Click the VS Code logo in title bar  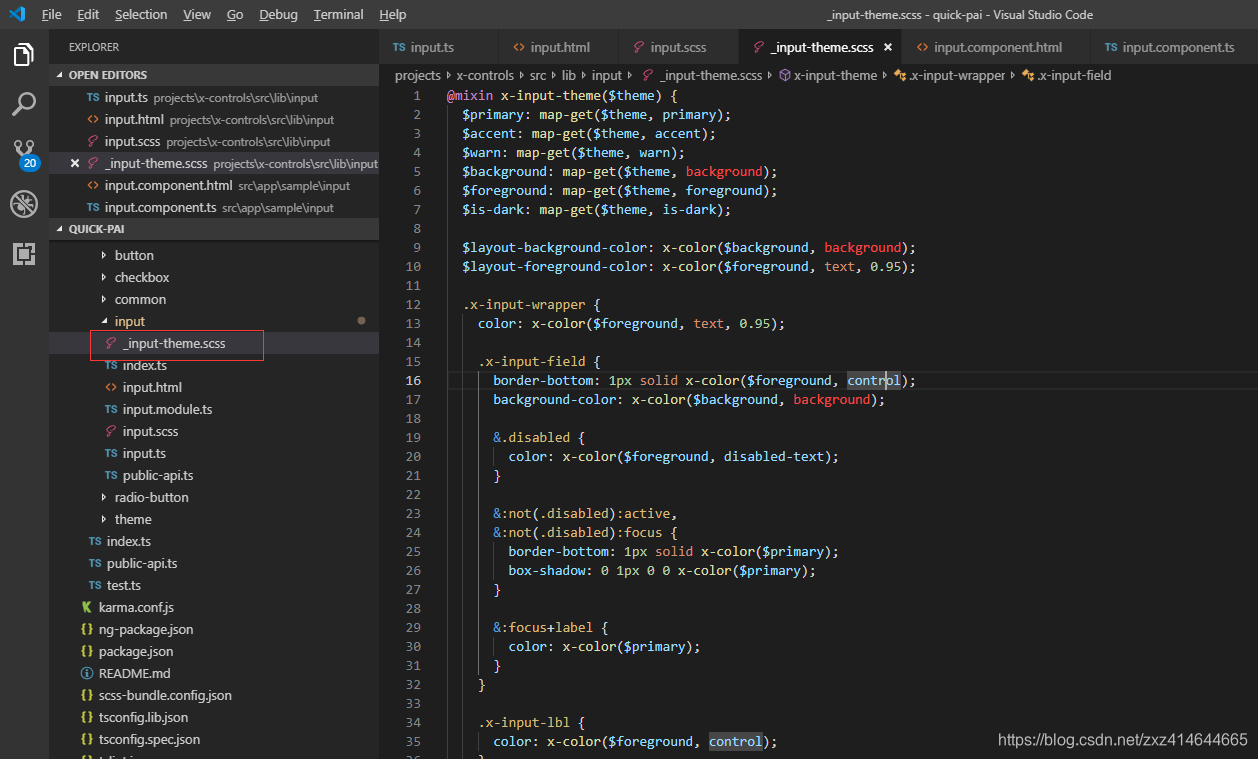[x=17, y=14]
